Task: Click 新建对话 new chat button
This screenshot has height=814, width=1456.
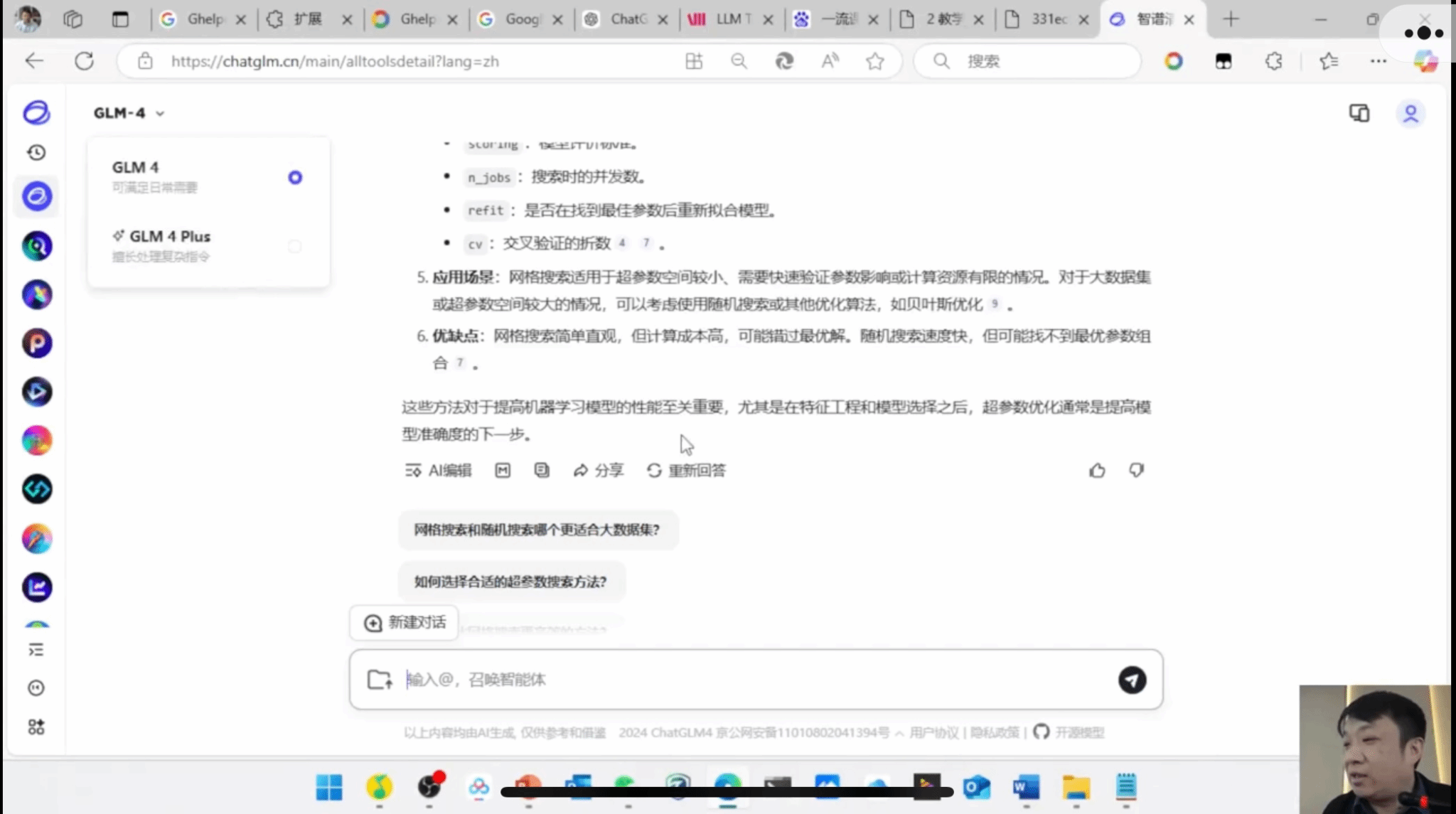Action: tap(405, 623)
